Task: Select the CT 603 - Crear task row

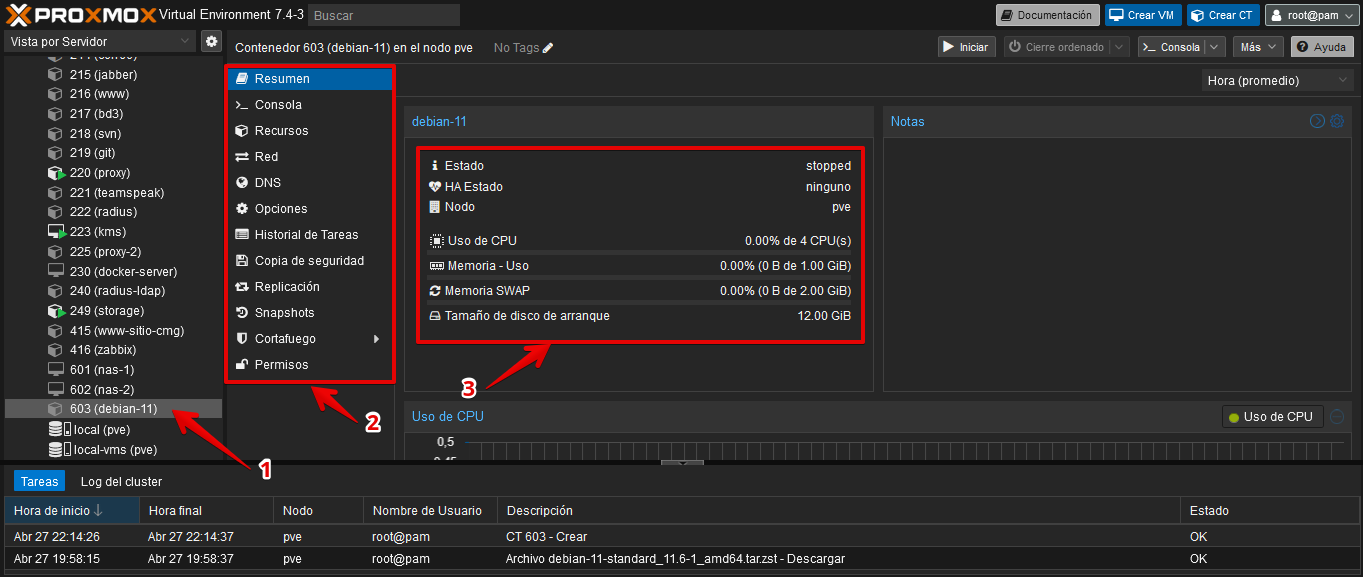Action: (x=681, y=536)
